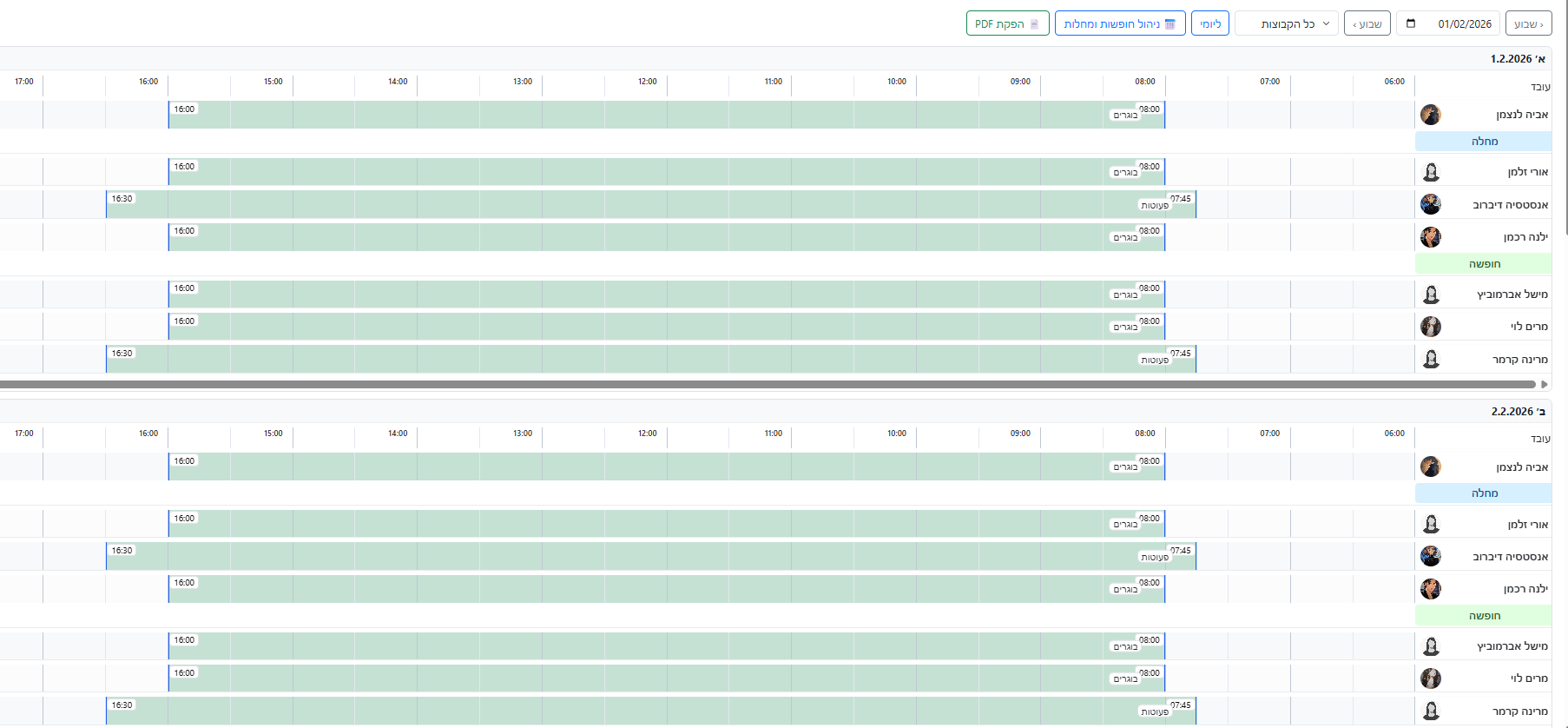Image resolution: width=1568 pixels, height=728 pixels.
Task: Click מרים לוי's avatar in the 2.2.2026 schedule
Action: 1431,678
